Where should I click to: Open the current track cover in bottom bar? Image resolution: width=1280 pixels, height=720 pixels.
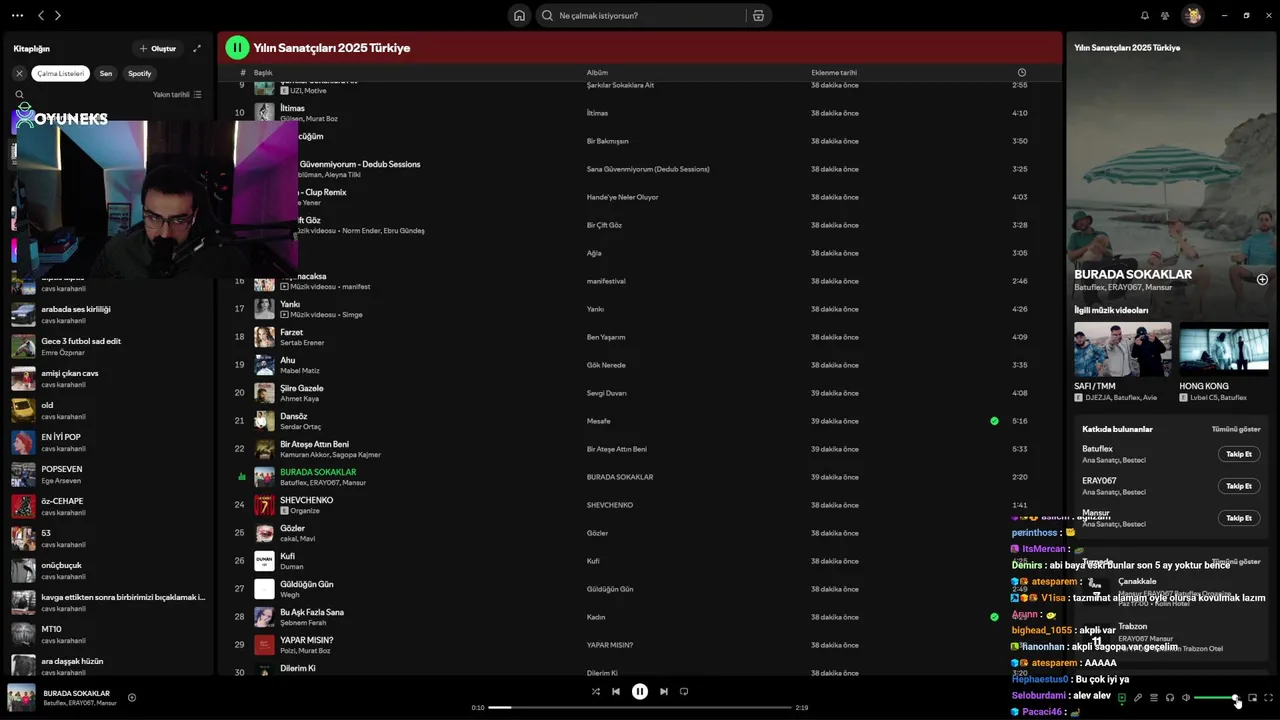tap(21, 698)
